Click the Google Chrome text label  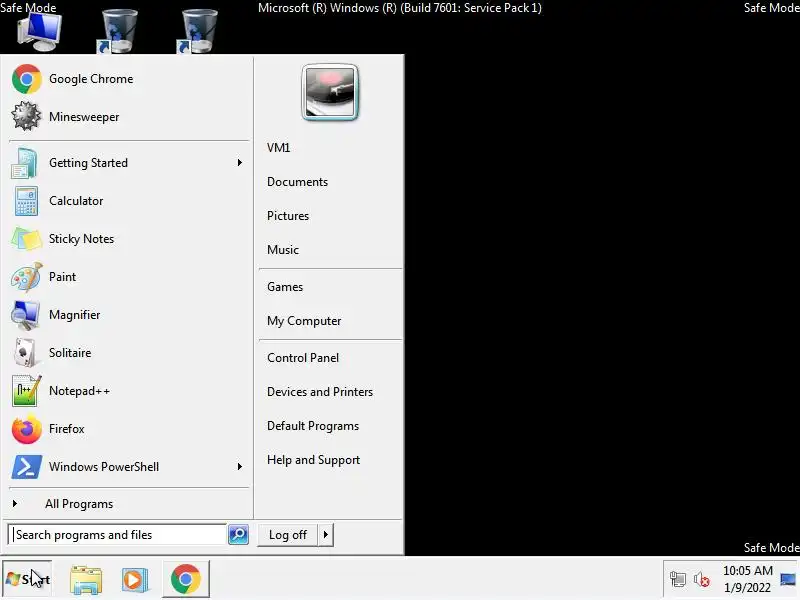pyautogui.click(x=91, y=79)
